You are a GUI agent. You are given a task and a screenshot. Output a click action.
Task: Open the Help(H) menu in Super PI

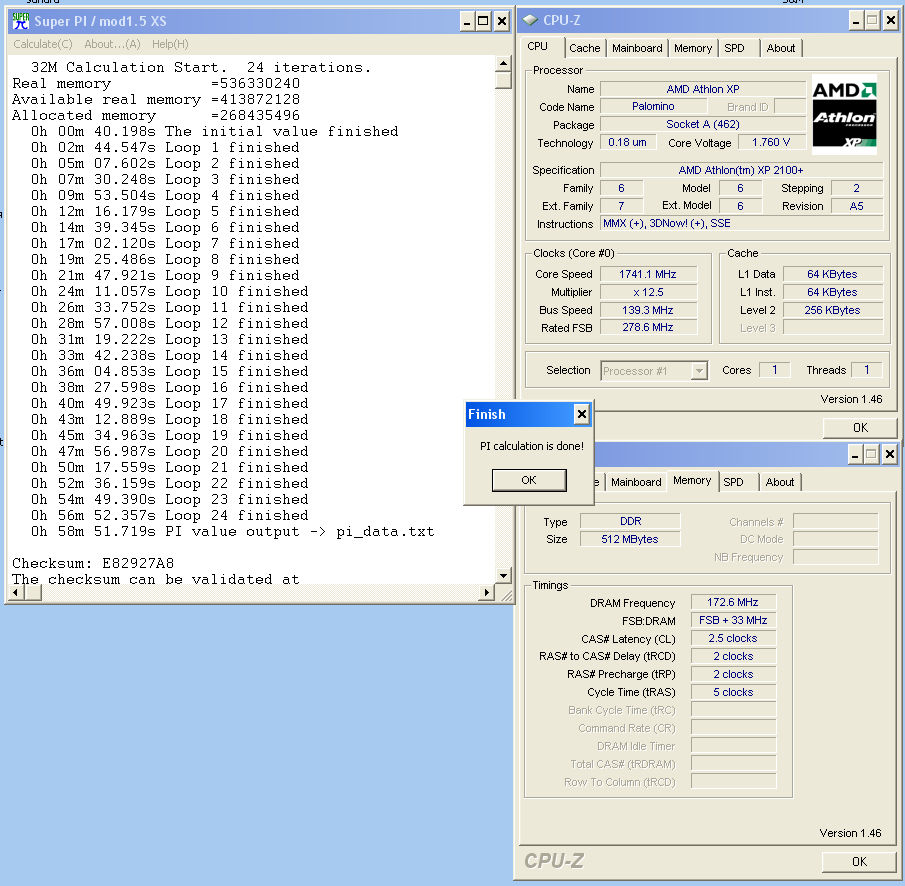170,44
